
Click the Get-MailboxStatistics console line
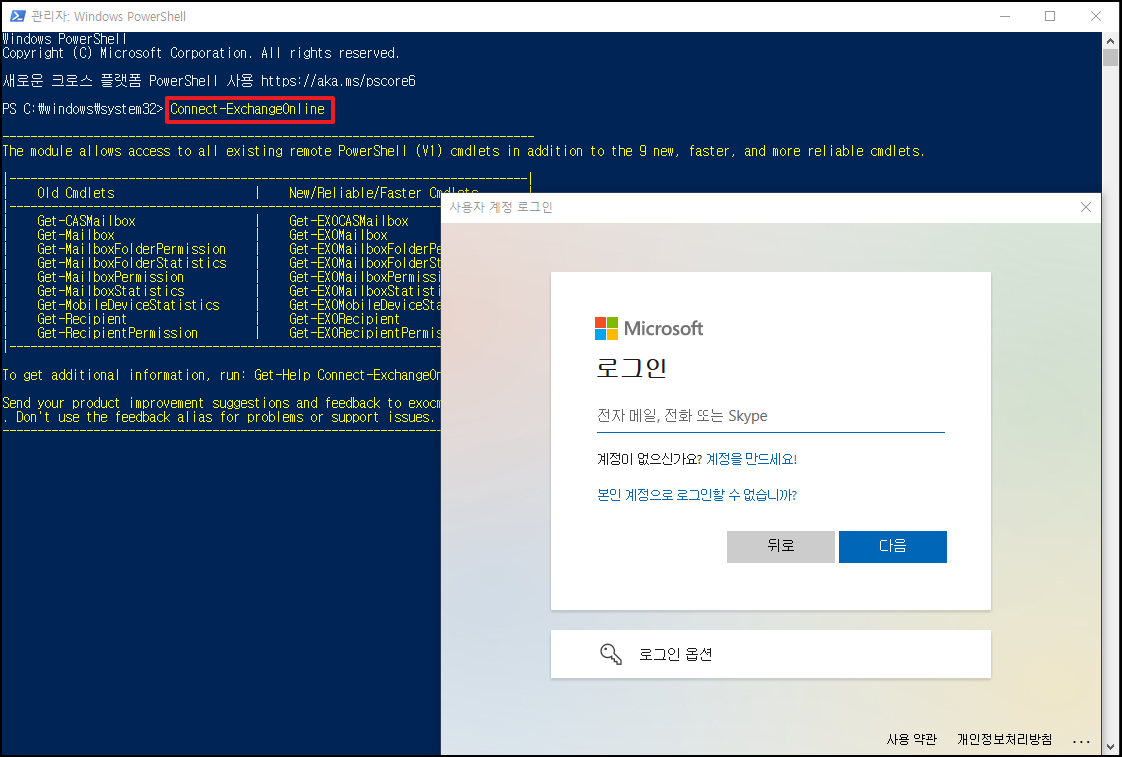point(111,291)
